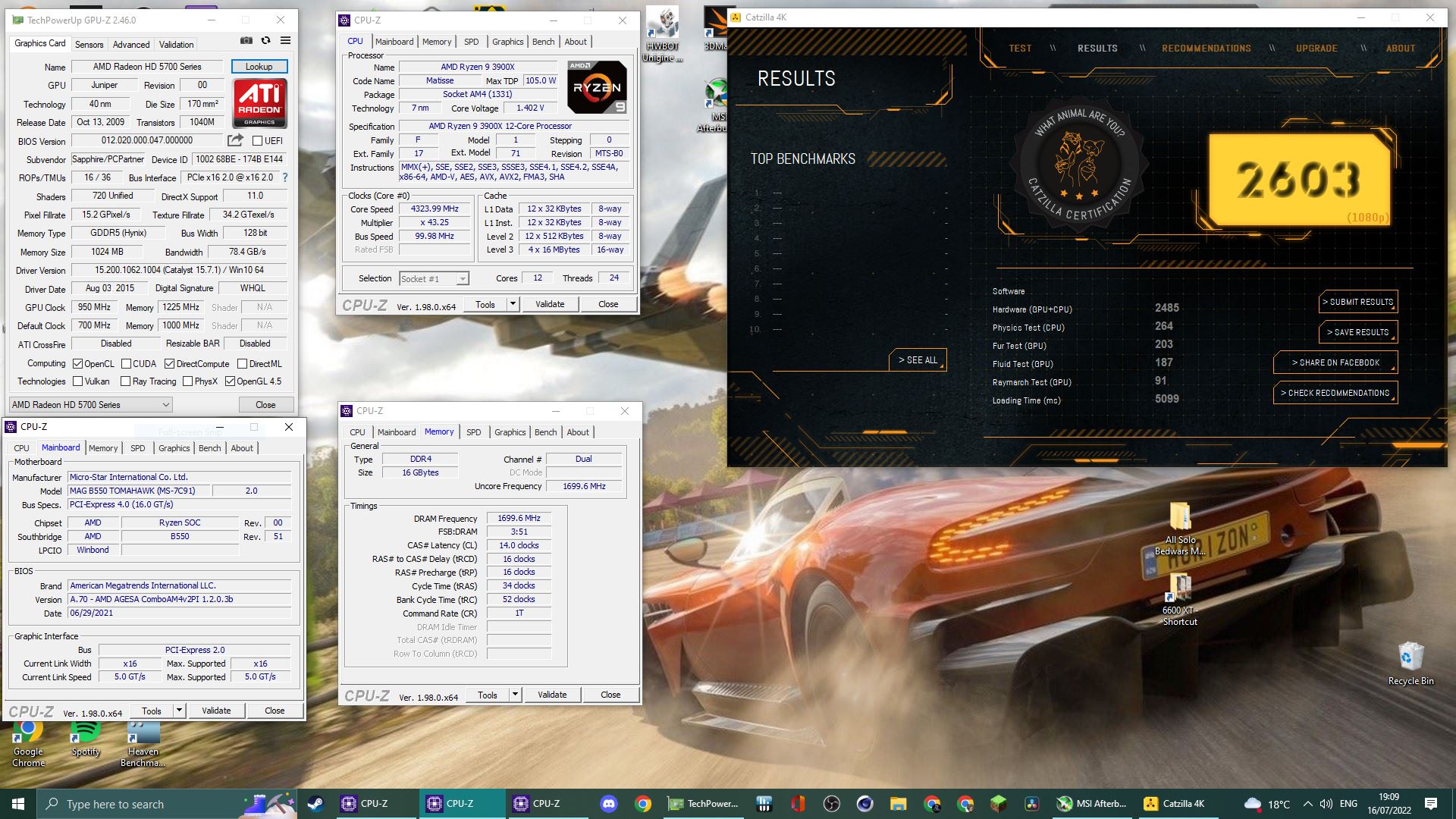Open Catzilla RECOMMENDATIONS menu
Screen dimensions: 1456x819
pyautogui.click(x=1206, y=49)
